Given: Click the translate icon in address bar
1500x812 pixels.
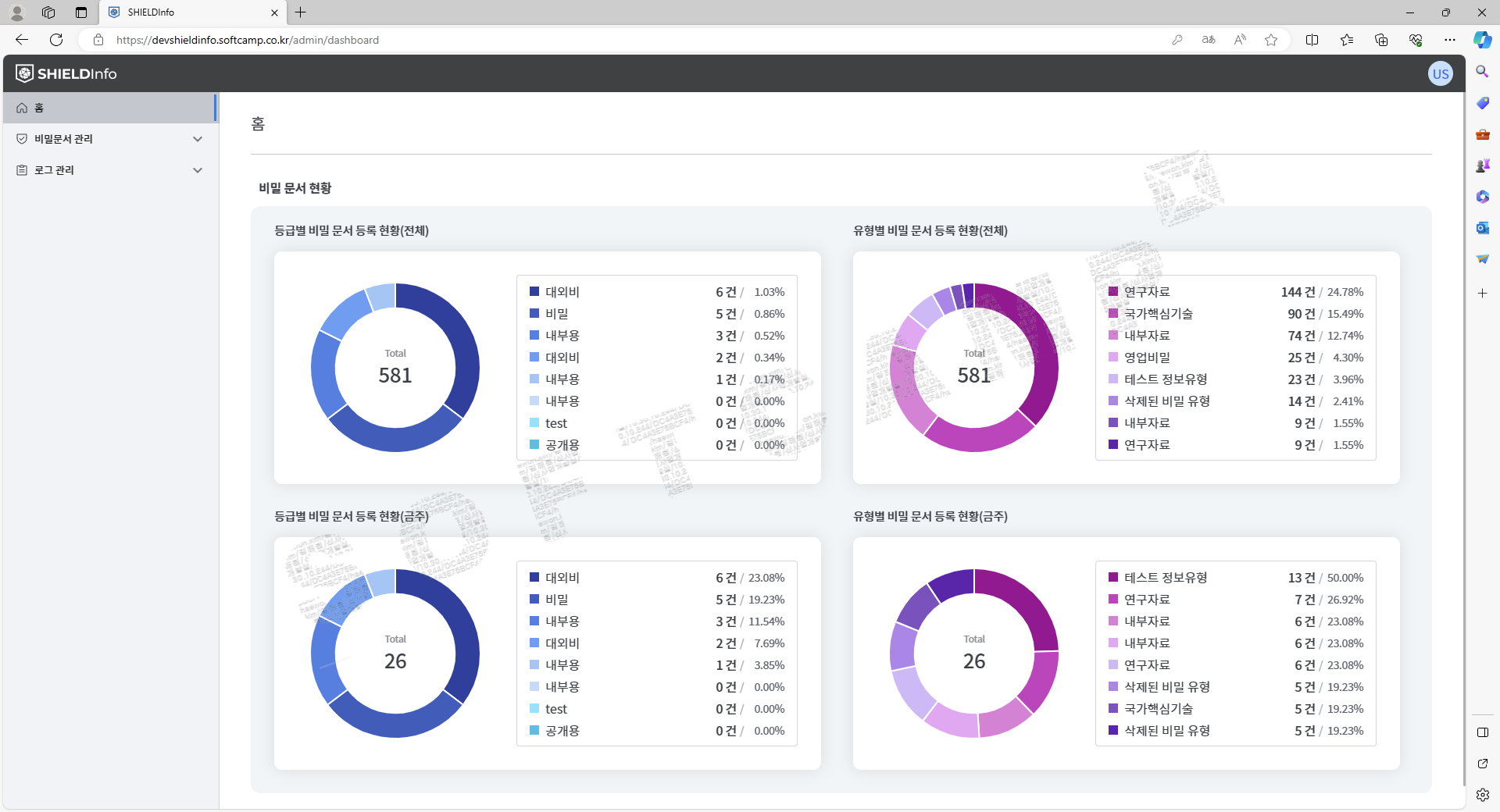Looking at the screenshot, I should (x=1209, y=40).
